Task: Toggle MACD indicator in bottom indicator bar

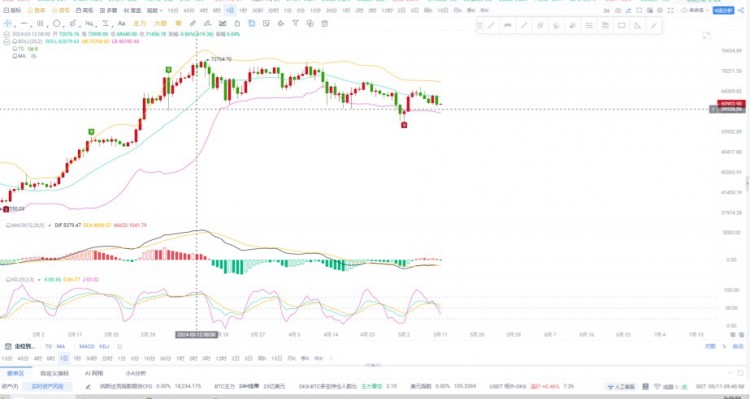Action: 87,346
